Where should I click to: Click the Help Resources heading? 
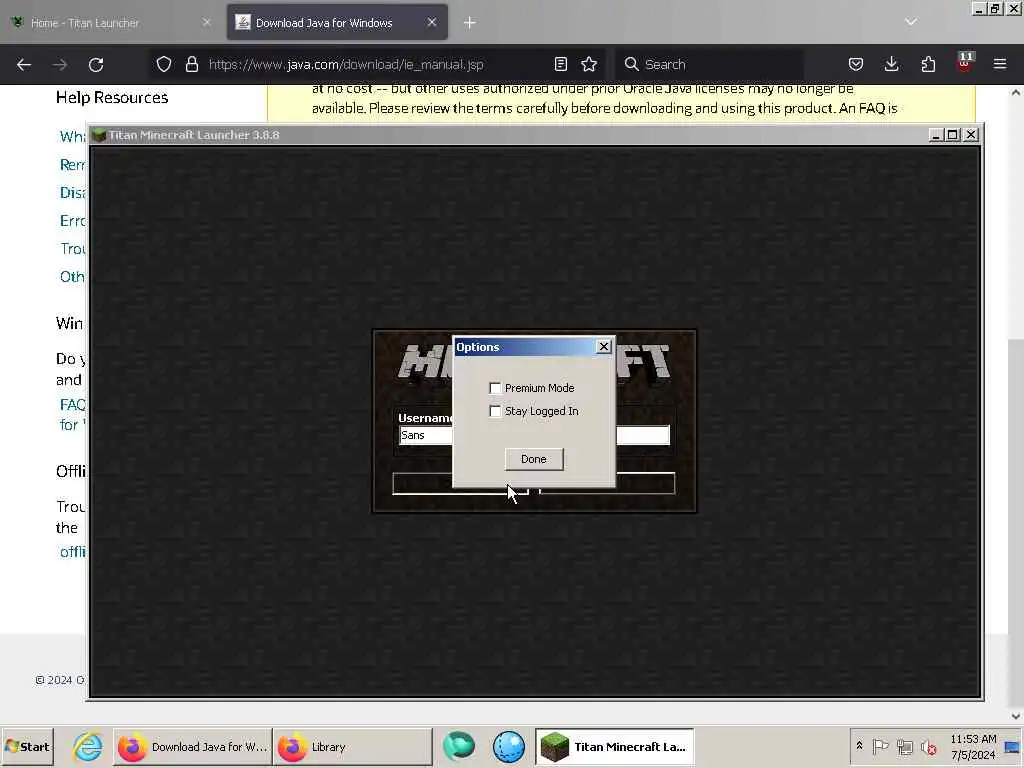(x=112, y=97)
